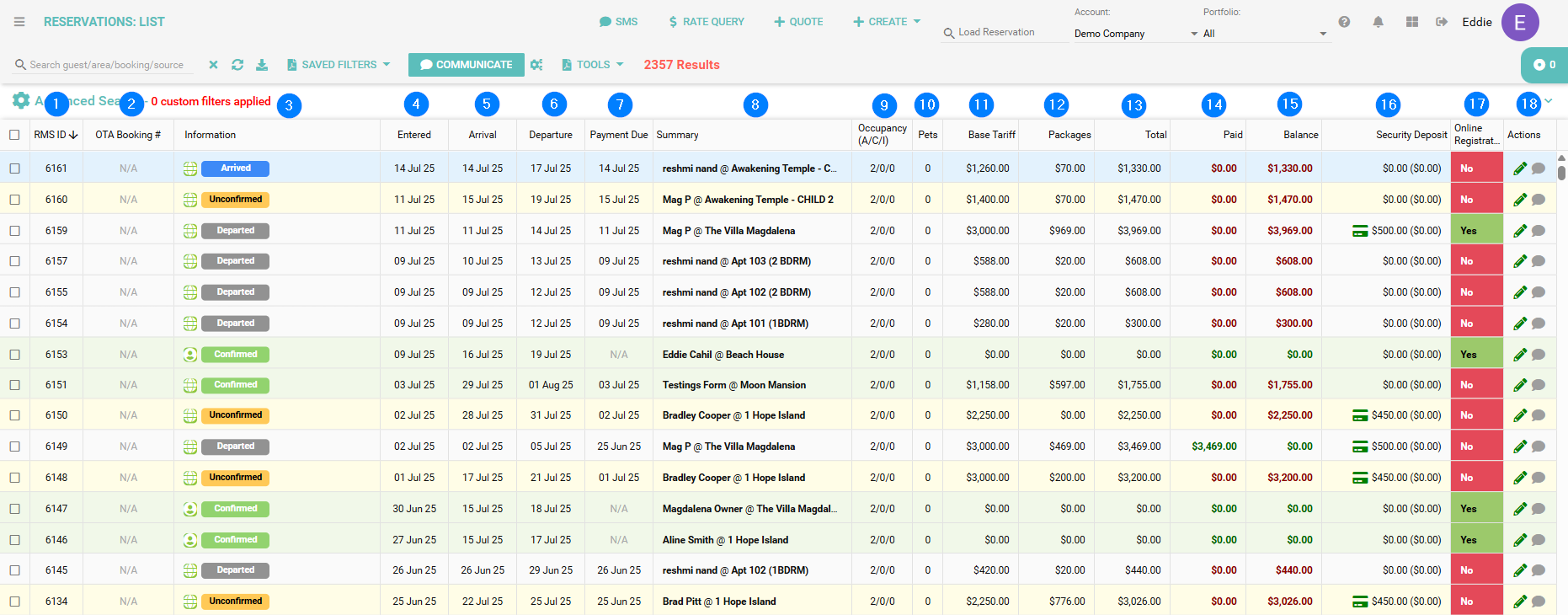Viewport: 1568px width, 615px height.
Task: Check the box for reservation 6153
Action: (14, 355)
